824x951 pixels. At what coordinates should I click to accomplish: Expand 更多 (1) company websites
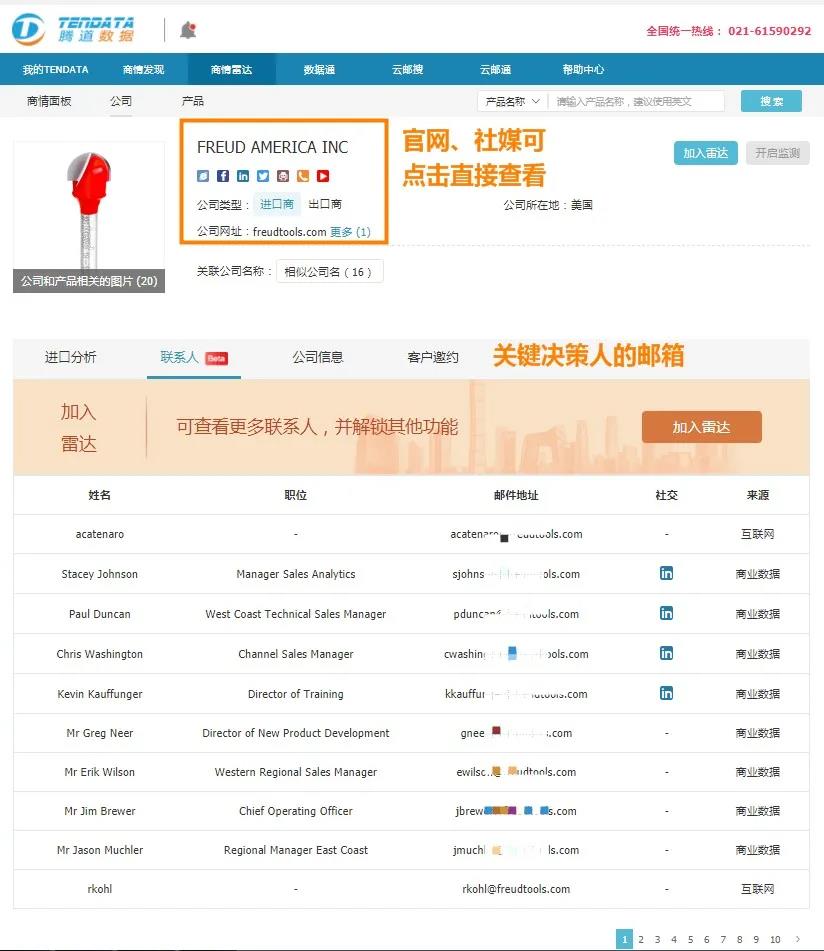(x=350, y=232)
